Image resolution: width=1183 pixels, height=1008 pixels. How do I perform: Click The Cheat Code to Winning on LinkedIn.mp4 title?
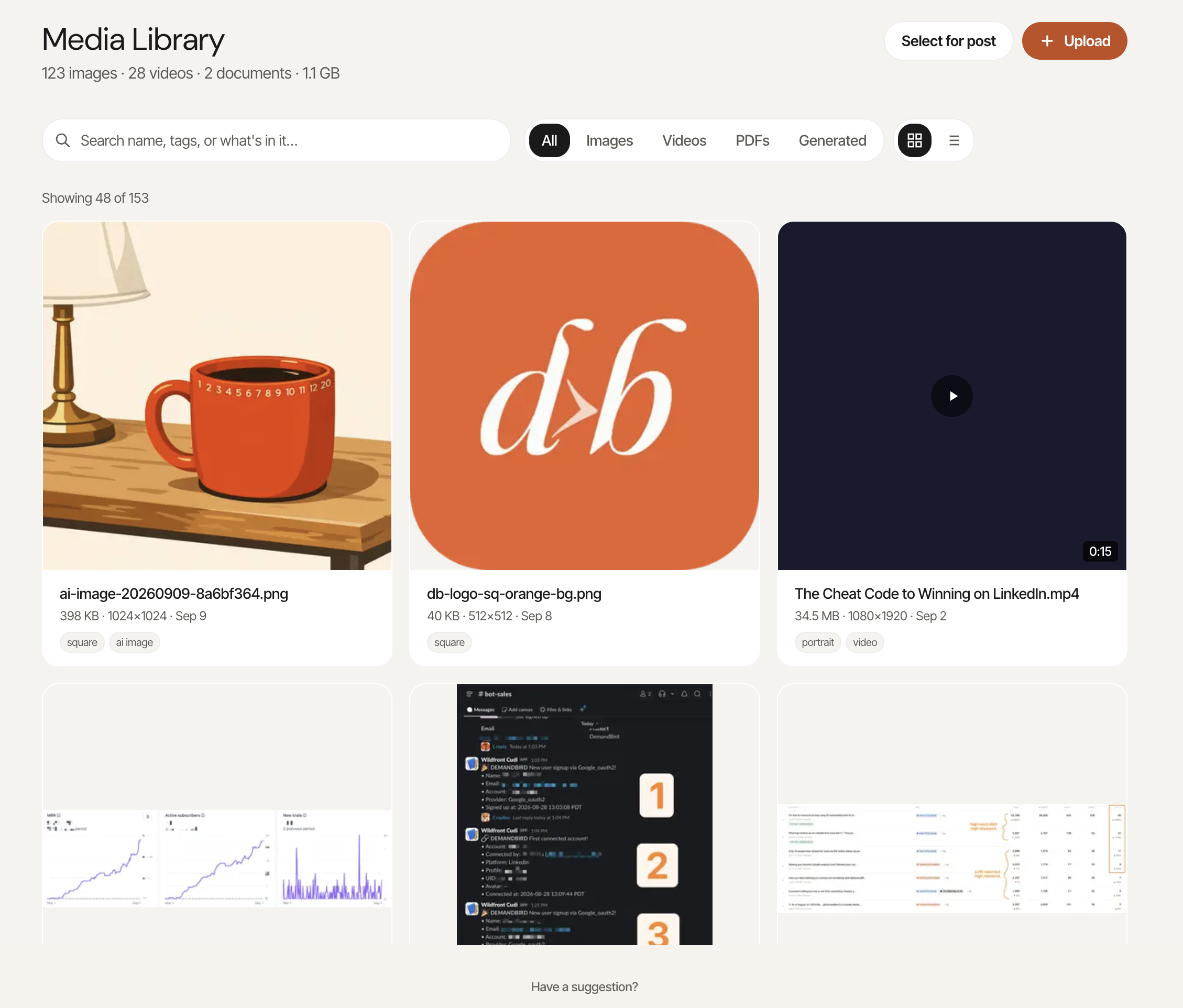pos(936,594)
